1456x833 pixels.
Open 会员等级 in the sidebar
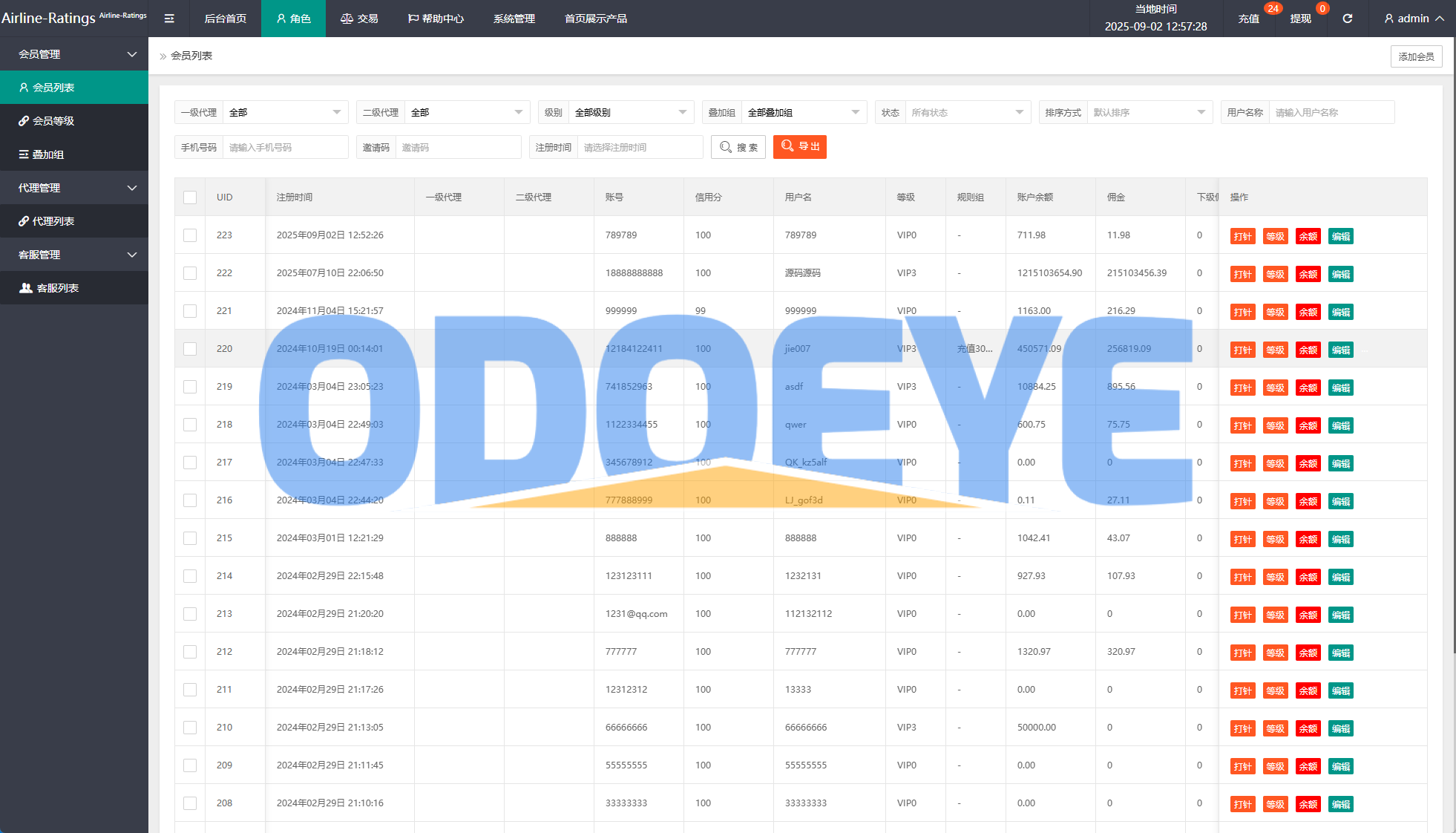[53, 121]
